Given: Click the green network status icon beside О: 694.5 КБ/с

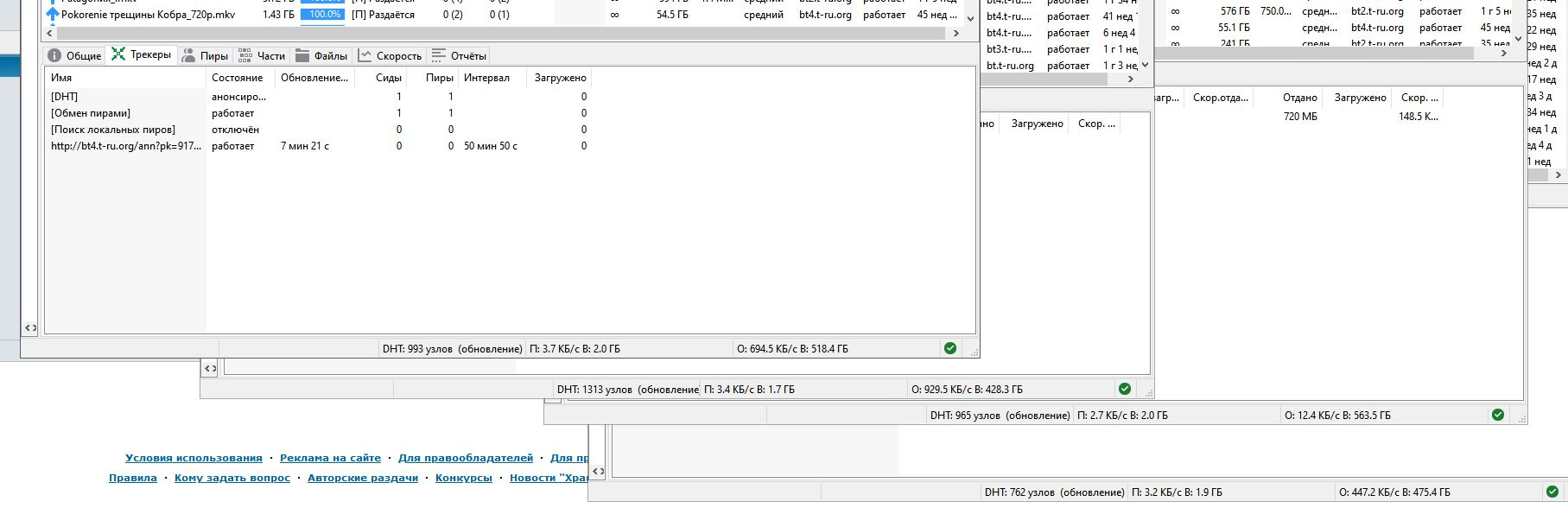Looking at the screenshot, I should click(x=950, y=348).
